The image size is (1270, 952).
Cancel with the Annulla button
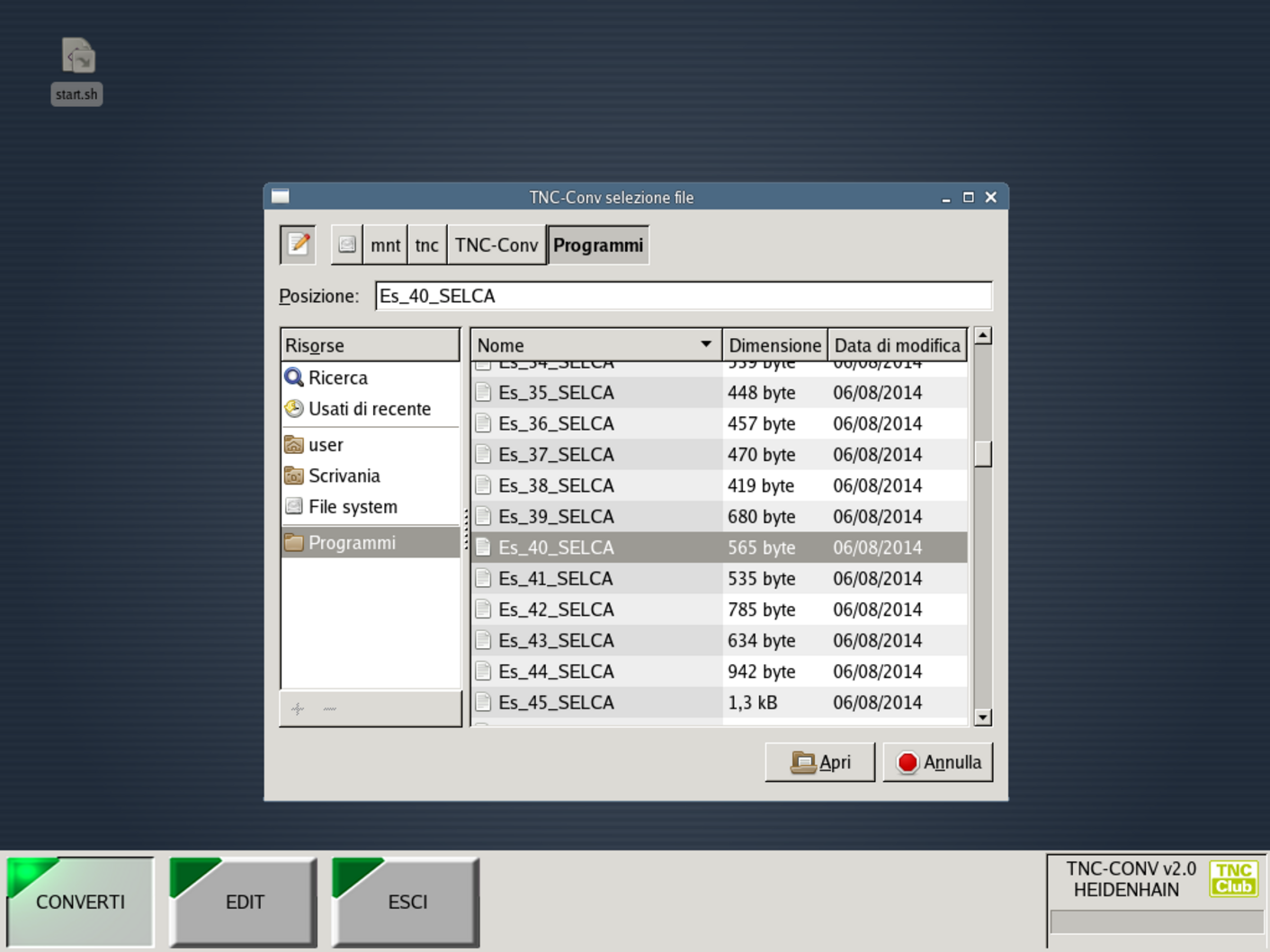point(937,762)
